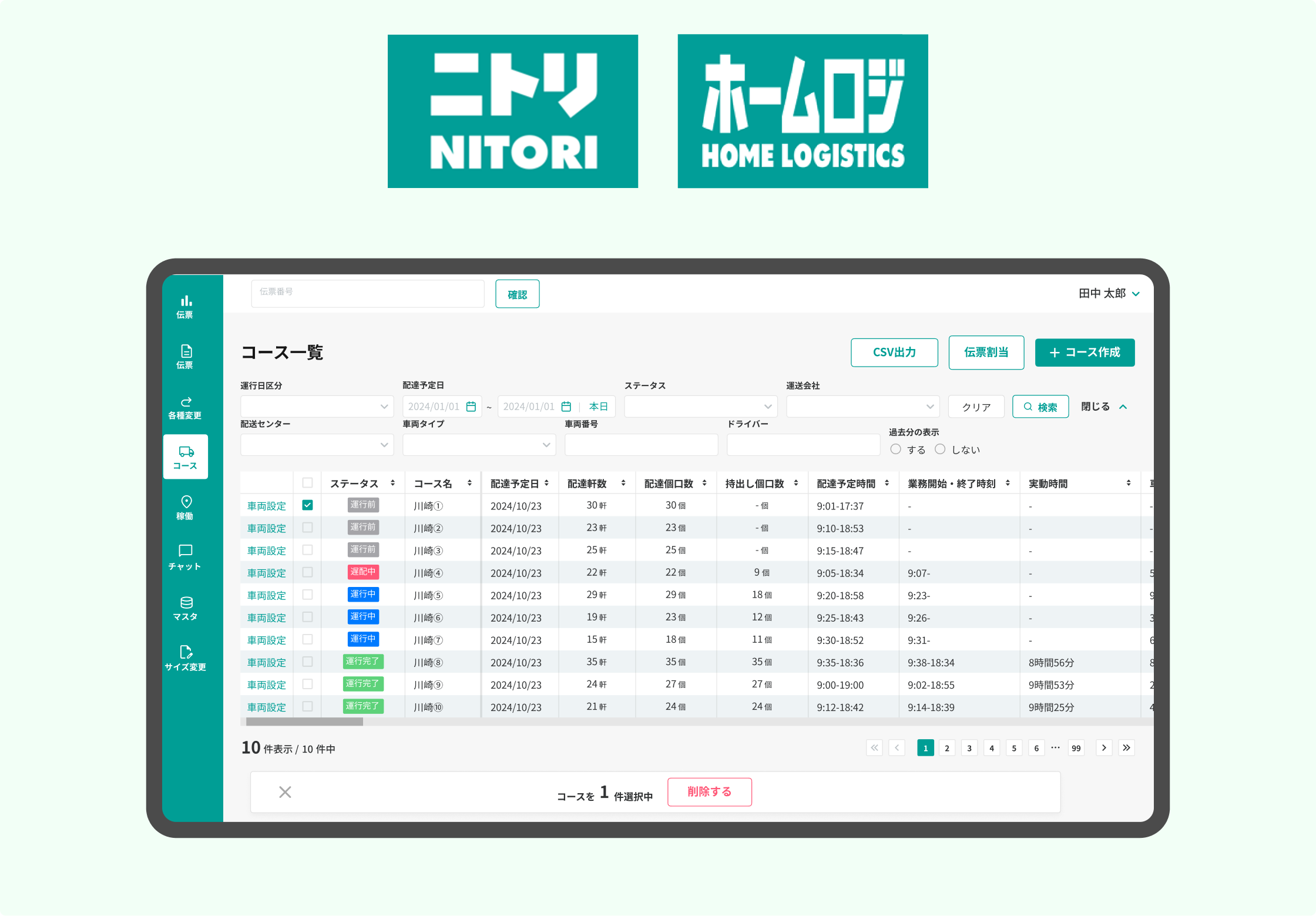
Task: Uncheck the 川崎① row checkbox
Action: coord(307,505)
